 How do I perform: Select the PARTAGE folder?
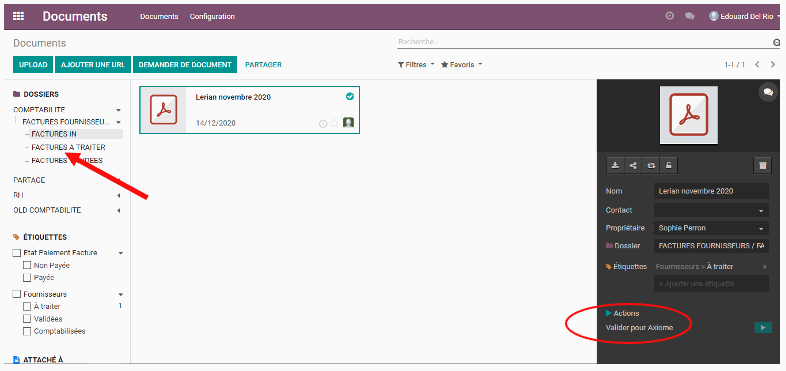point(29,180)
